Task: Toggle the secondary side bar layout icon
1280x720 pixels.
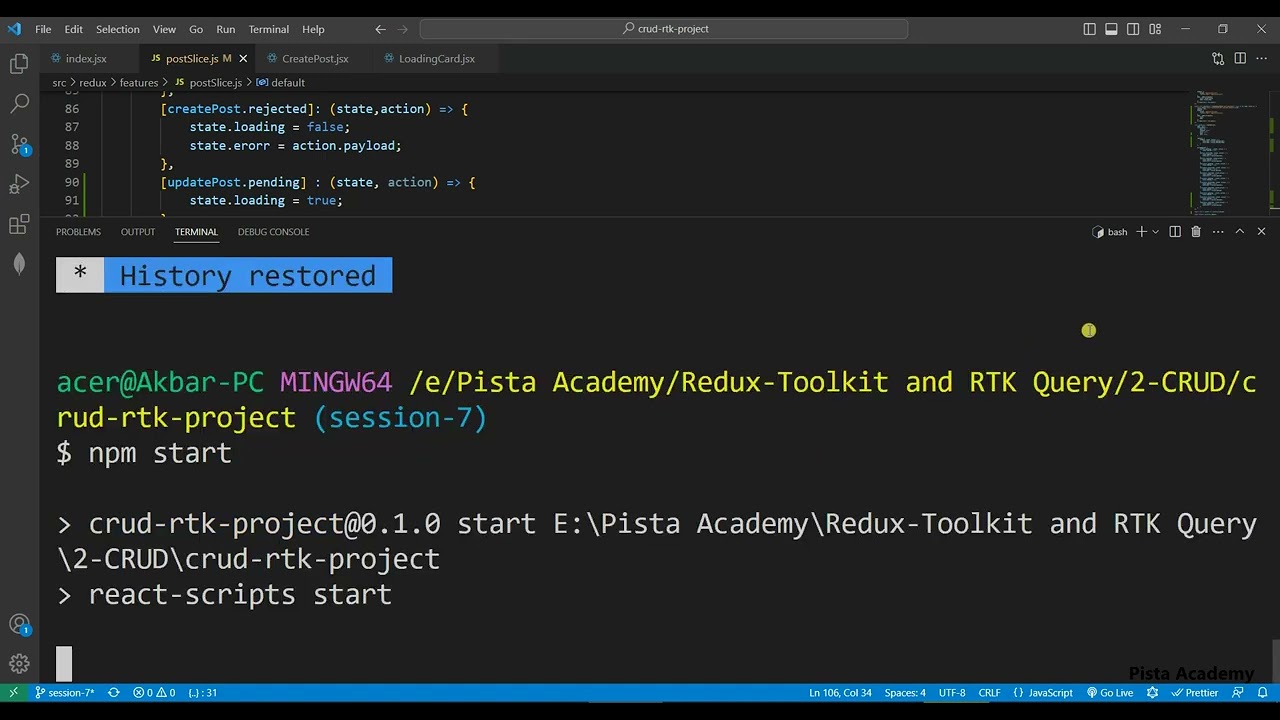Action: [x=1133, y=29]
